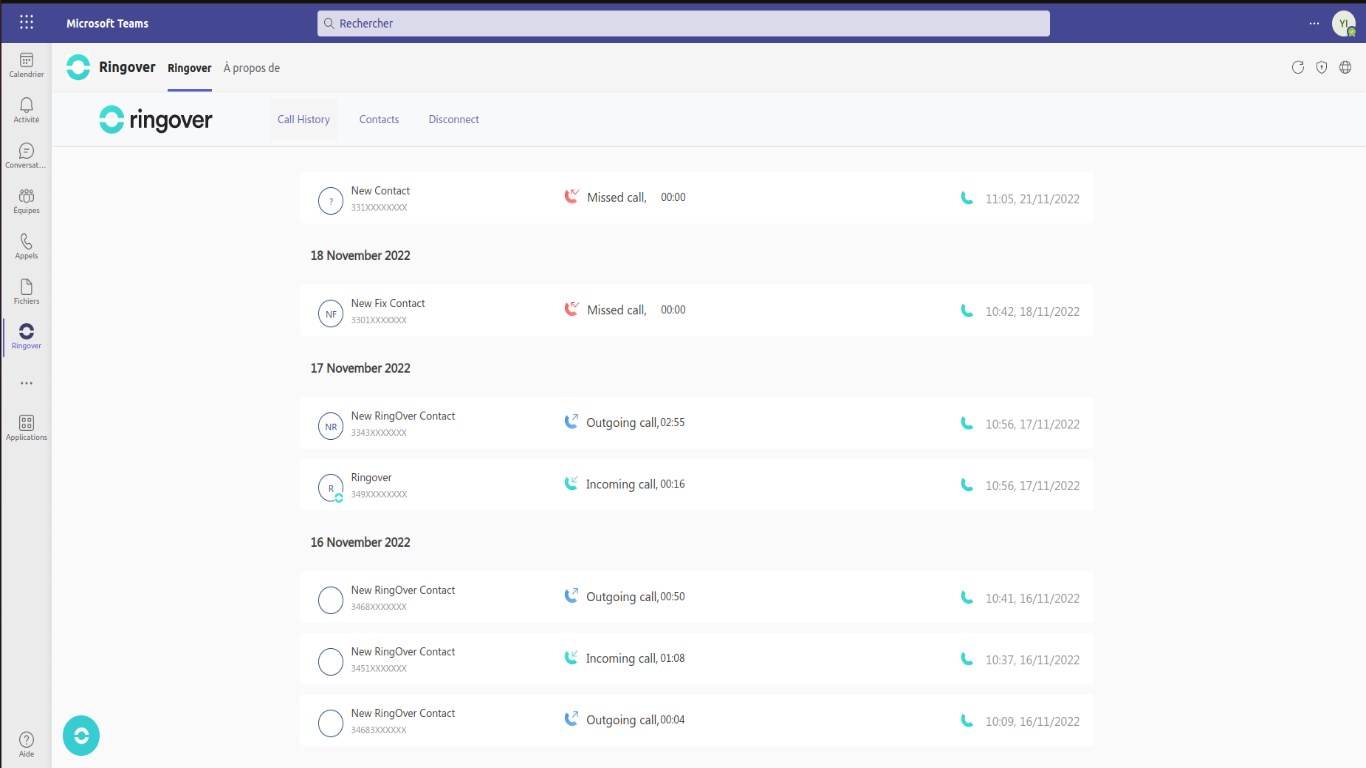Click phone icon for the 10:41, 16/11/2022 call

click(x=966, y=598)
